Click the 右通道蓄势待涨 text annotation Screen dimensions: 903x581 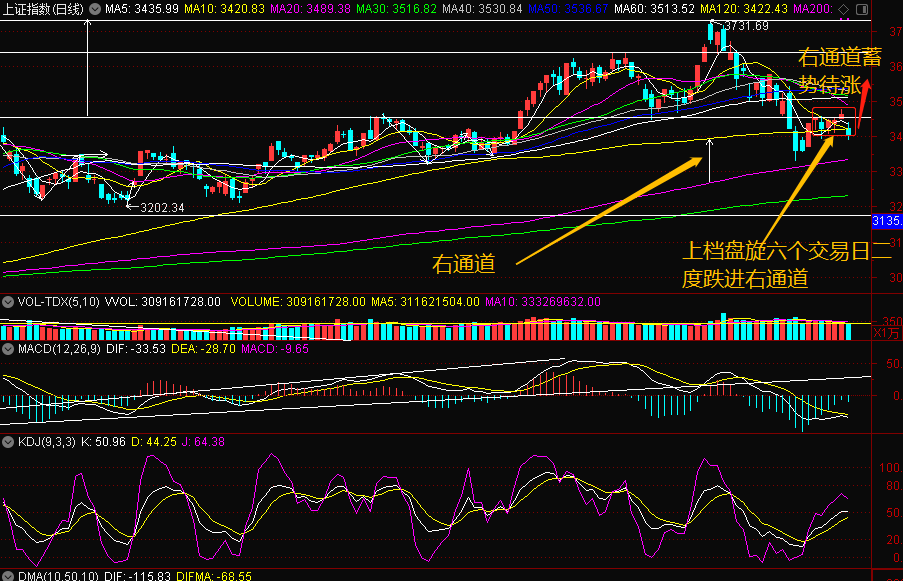(x=838, y=70)
